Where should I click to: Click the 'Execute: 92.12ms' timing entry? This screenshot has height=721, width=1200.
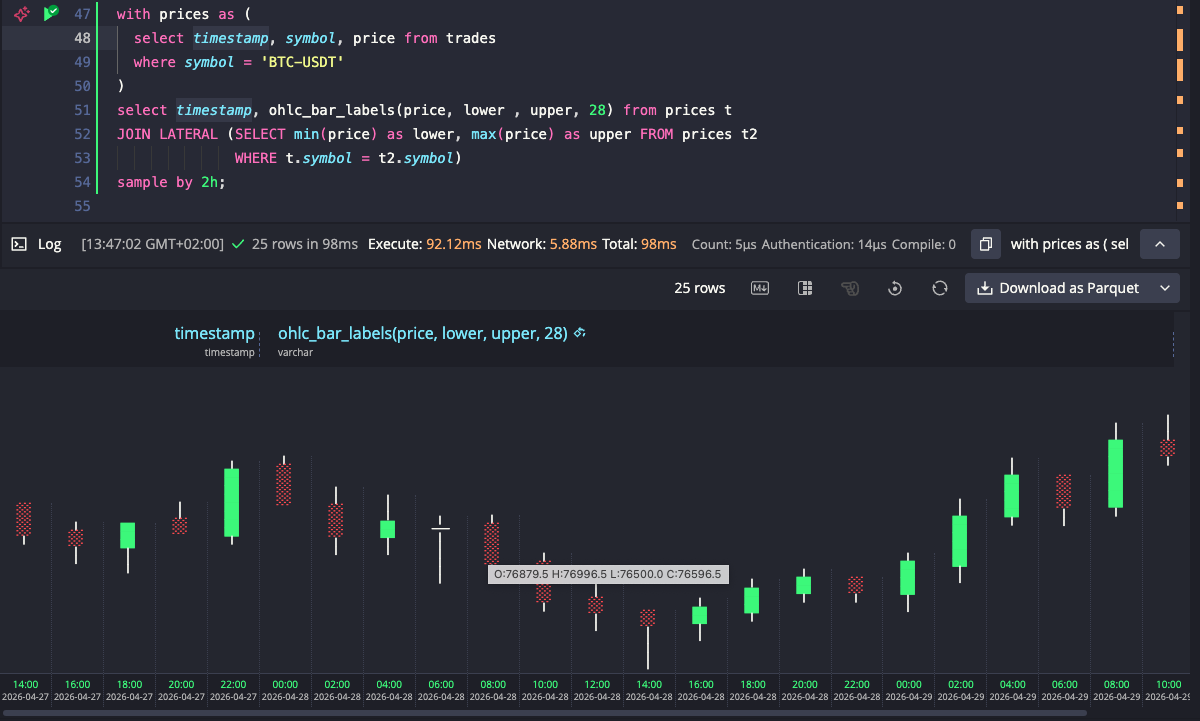(x=425, y=244)
